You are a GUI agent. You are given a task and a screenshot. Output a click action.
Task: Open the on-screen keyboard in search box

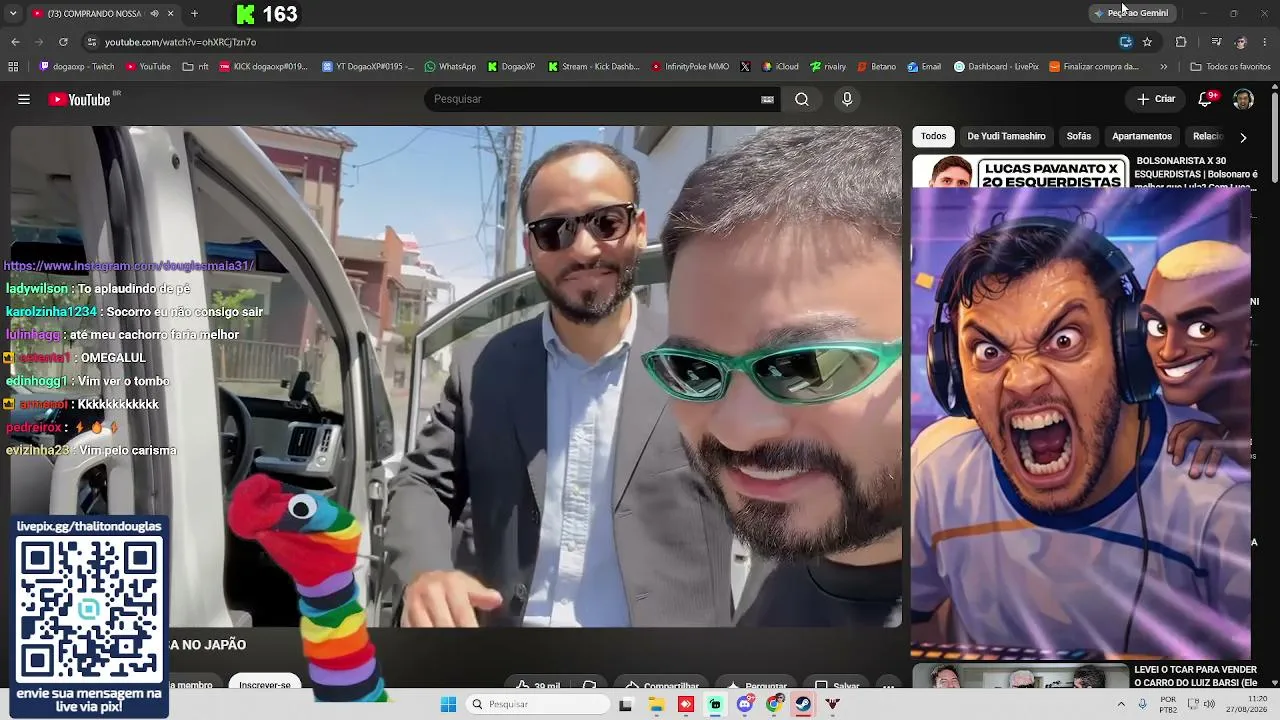pos(767,99)
